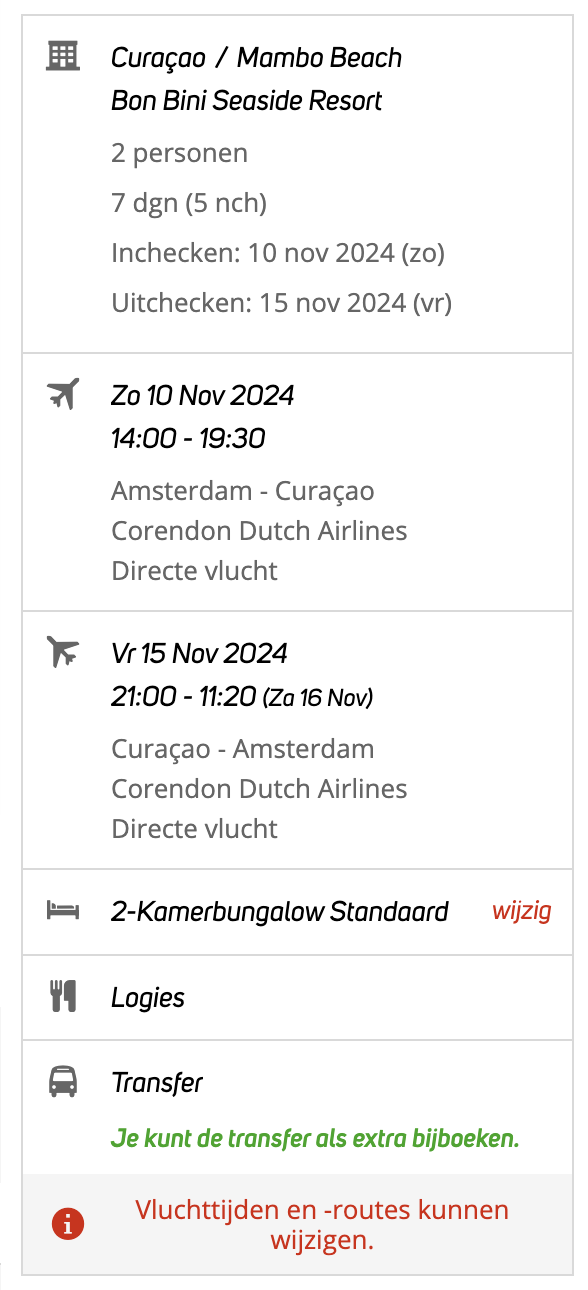Click the green transfer bijboeken message
Screen dimensions: 588x1290
pos(316,1138)
